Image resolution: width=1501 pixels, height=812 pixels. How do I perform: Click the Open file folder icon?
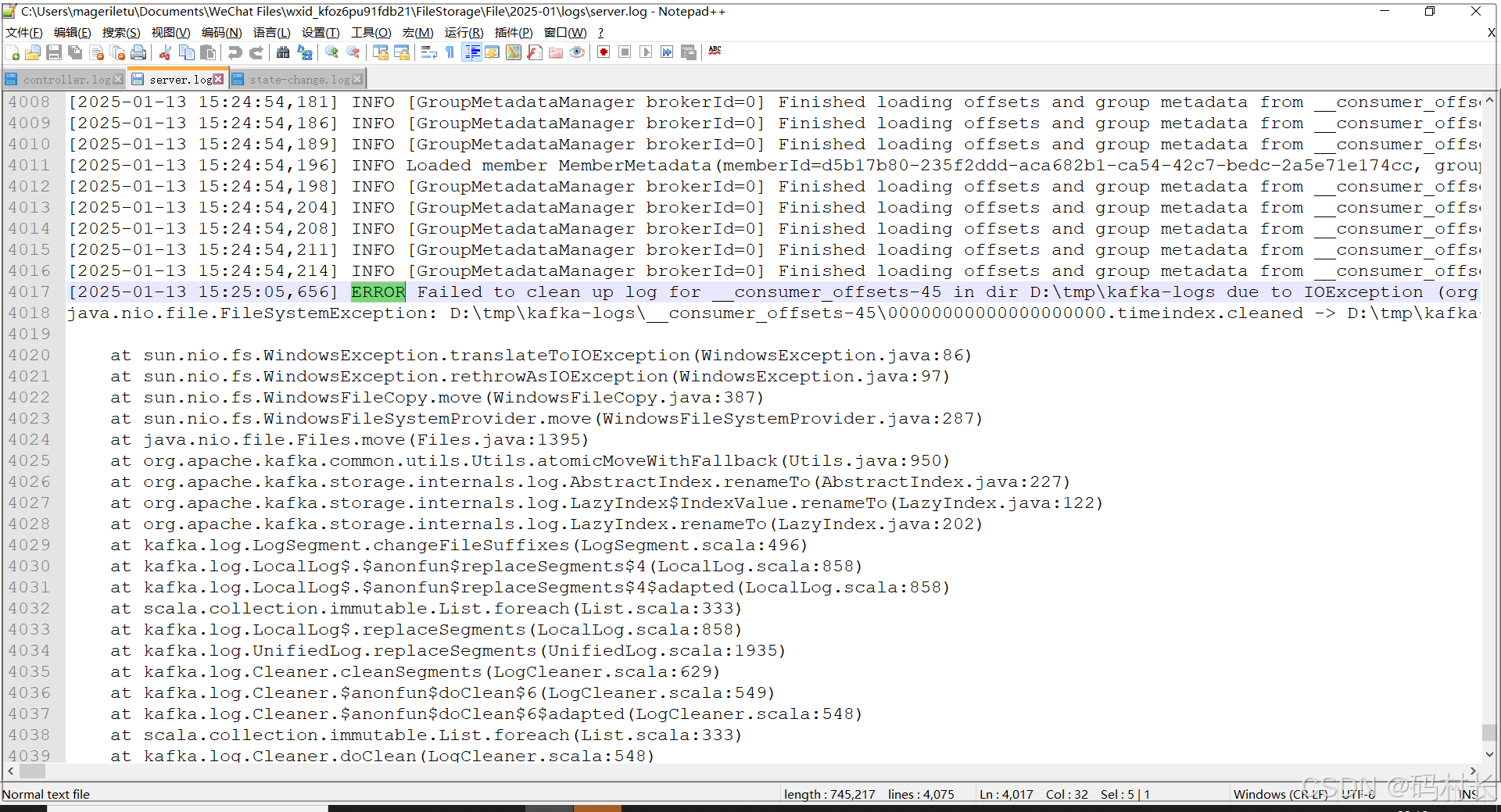click(x=33, y=52)
